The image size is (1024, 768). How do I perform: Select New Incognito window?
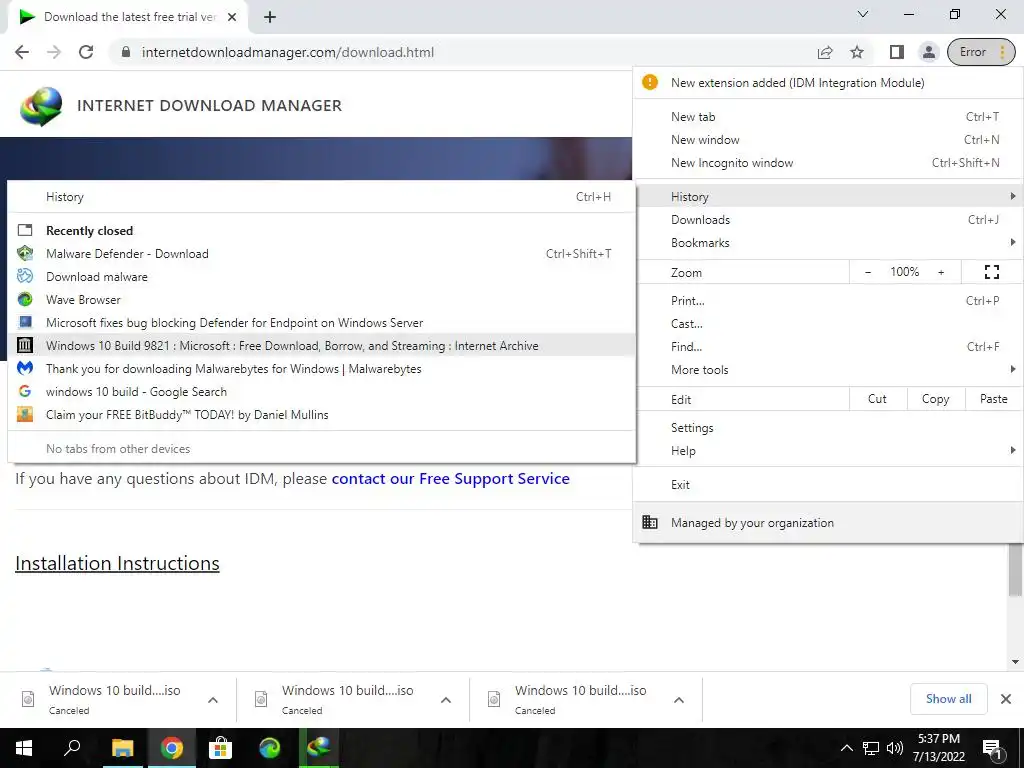827,163
